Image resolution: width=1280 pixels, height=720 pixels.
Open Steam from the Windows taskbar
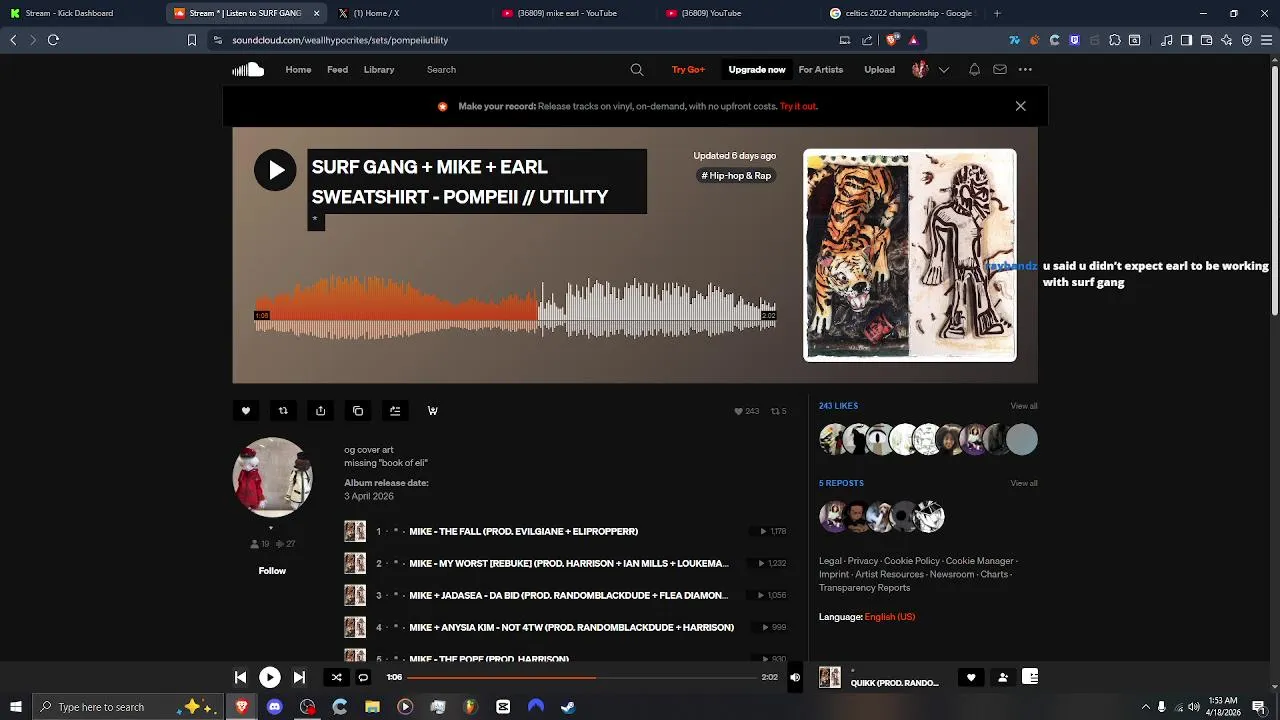[x=567, y=707]
